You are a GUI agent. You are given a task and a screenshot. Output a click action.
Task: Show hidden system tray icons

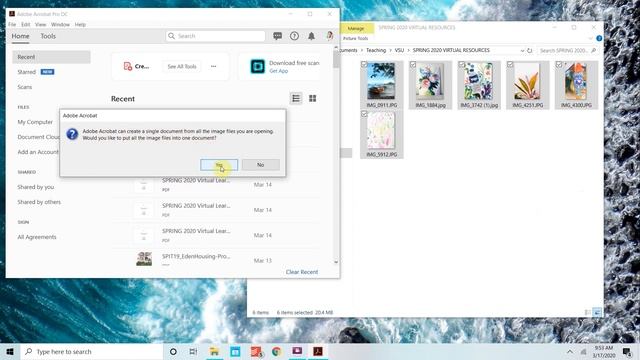[569, 352]
